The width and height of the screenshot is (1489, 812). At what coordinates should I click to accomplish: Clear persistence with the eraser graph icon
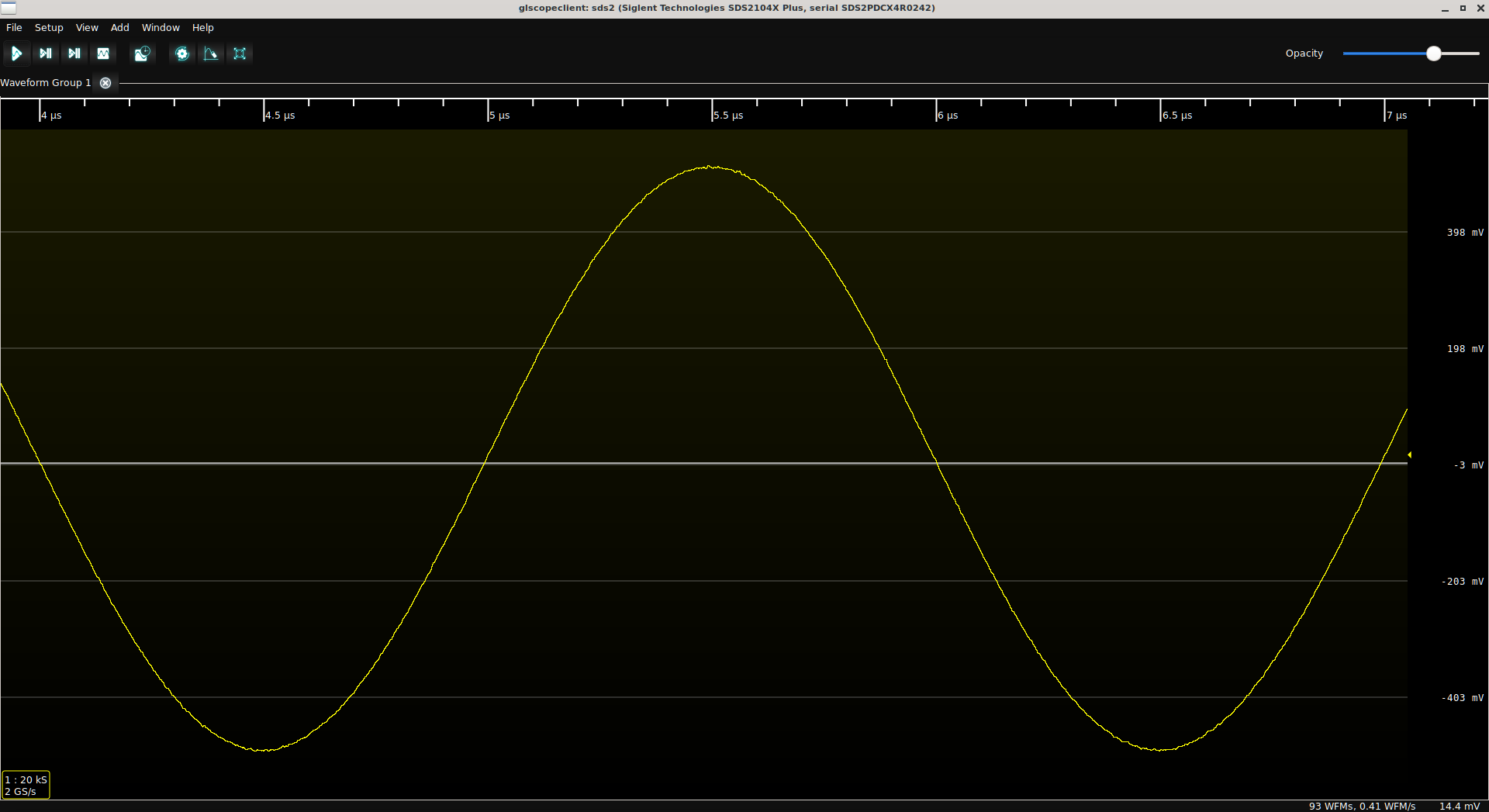pyautogui.click(x=211, y=54)
